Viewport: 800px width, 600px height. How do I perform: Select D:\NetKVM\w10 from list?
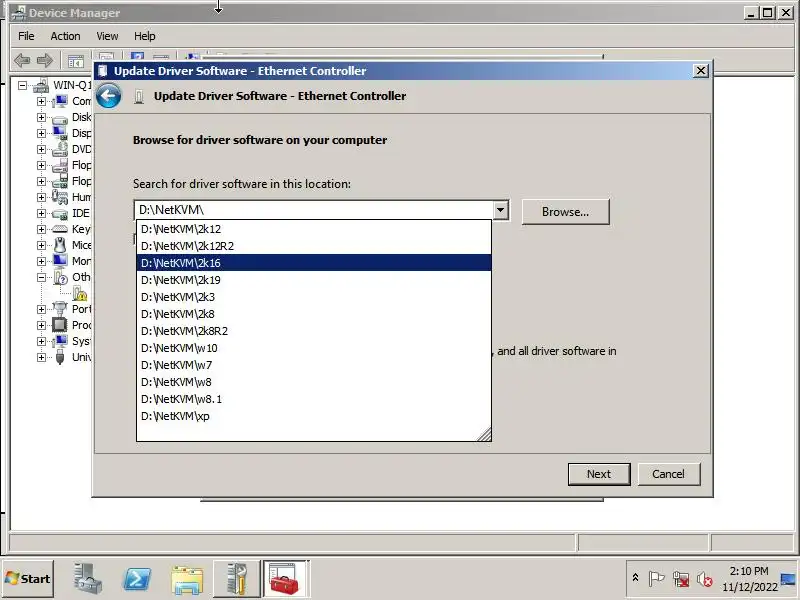pyautogui.click(x=314, y=348)
